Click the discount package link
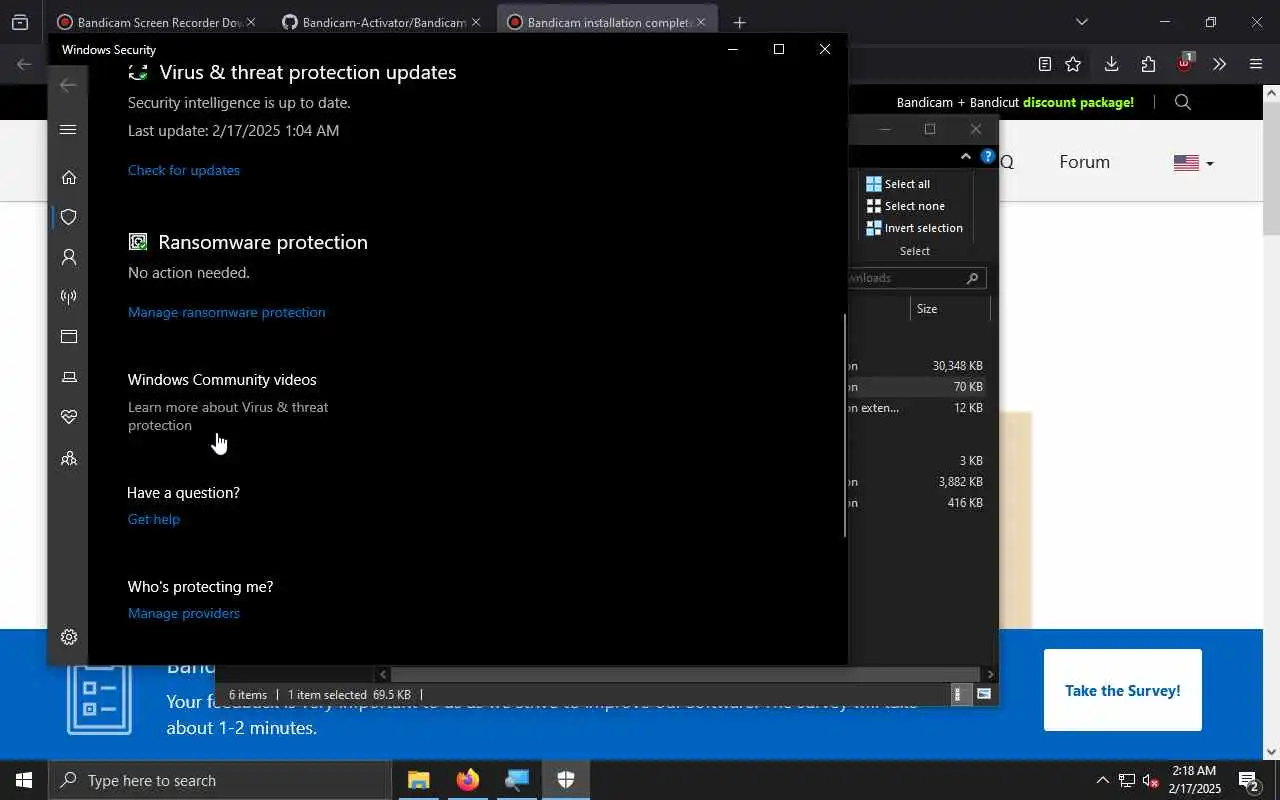This screenshot has height=800, width=1280. 1078,102
